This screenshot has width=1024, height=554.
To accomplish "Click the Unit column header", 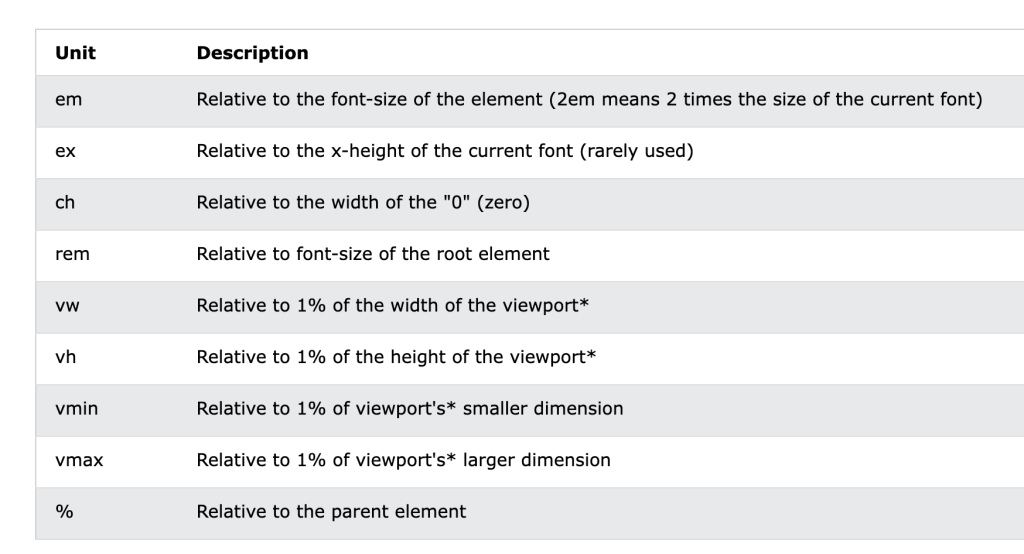I will click(x=75, y=53).
